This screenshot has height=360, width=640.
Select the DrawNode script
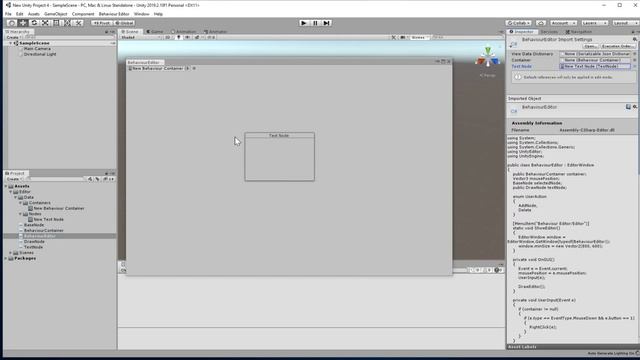pyautogui.click(x=34, y=242)
